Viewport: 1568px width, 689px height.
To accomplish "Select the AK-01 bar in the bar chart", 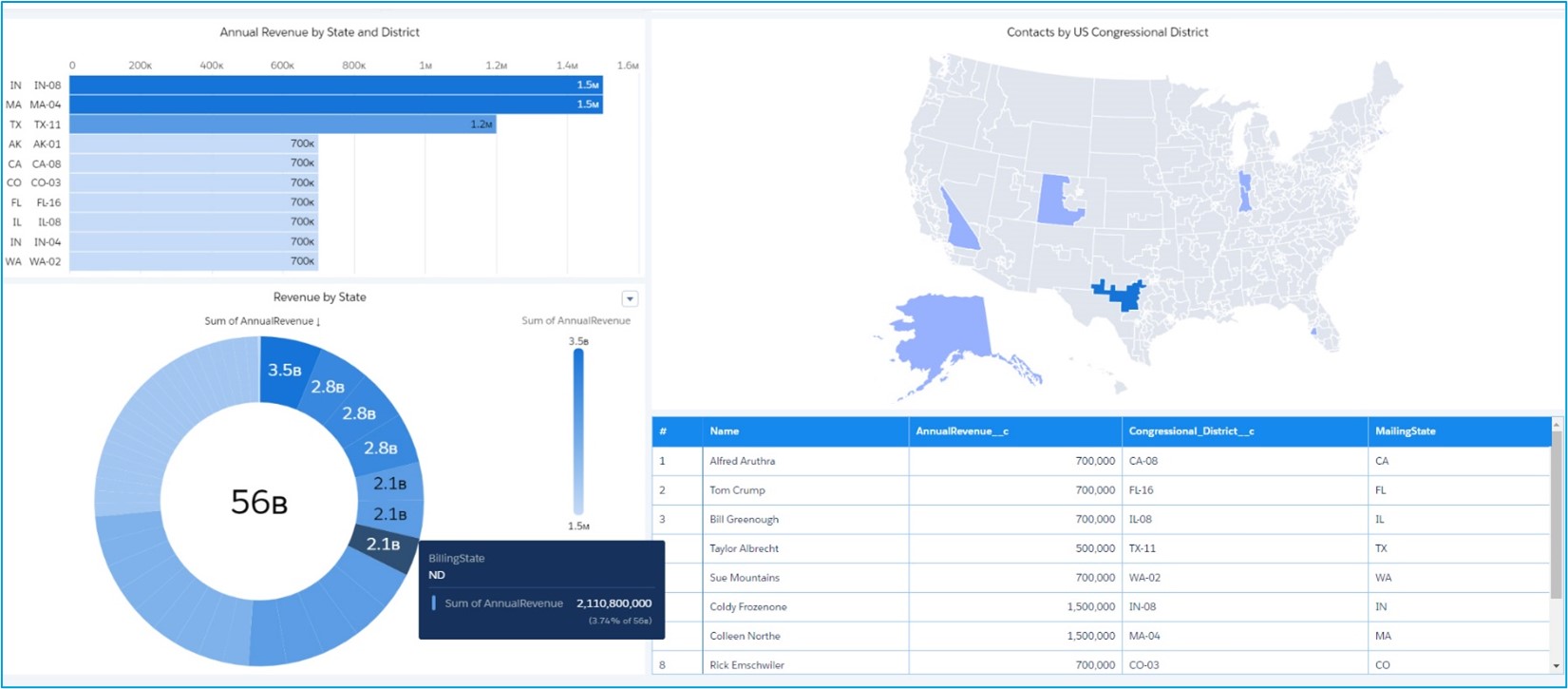I will pos(193,144).
